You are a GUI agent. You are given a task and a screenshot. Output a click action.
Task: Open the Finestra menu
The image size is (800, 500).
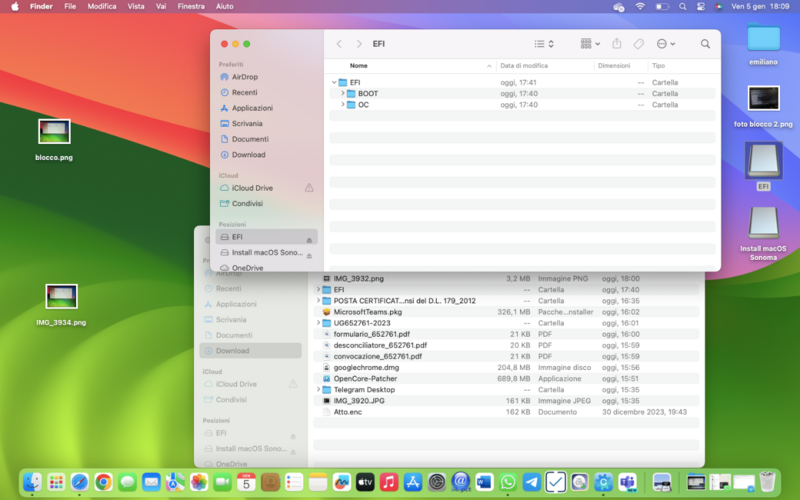(191, 7)
